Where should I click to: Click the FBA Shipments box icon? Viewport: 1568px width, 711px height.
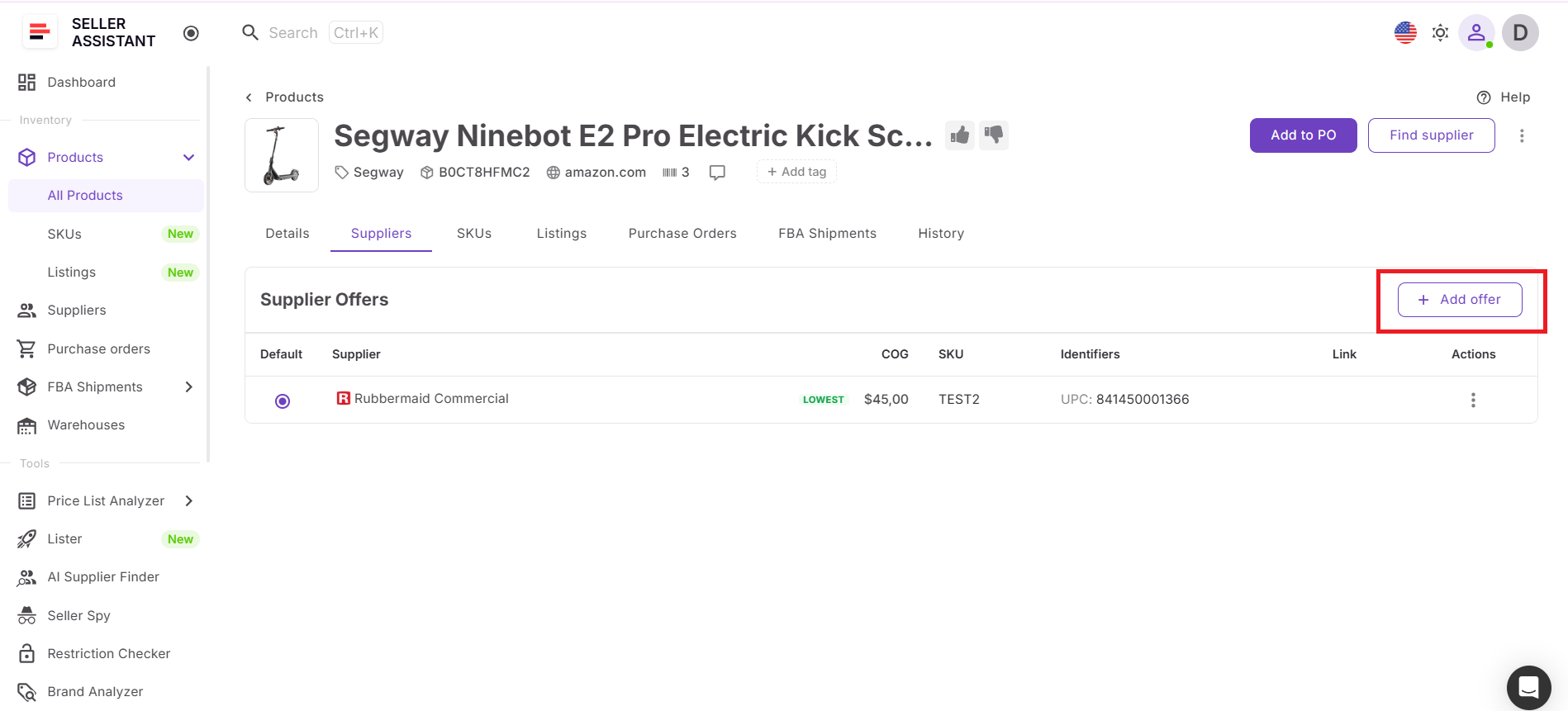pyautogui.click(x=27, y=387)
